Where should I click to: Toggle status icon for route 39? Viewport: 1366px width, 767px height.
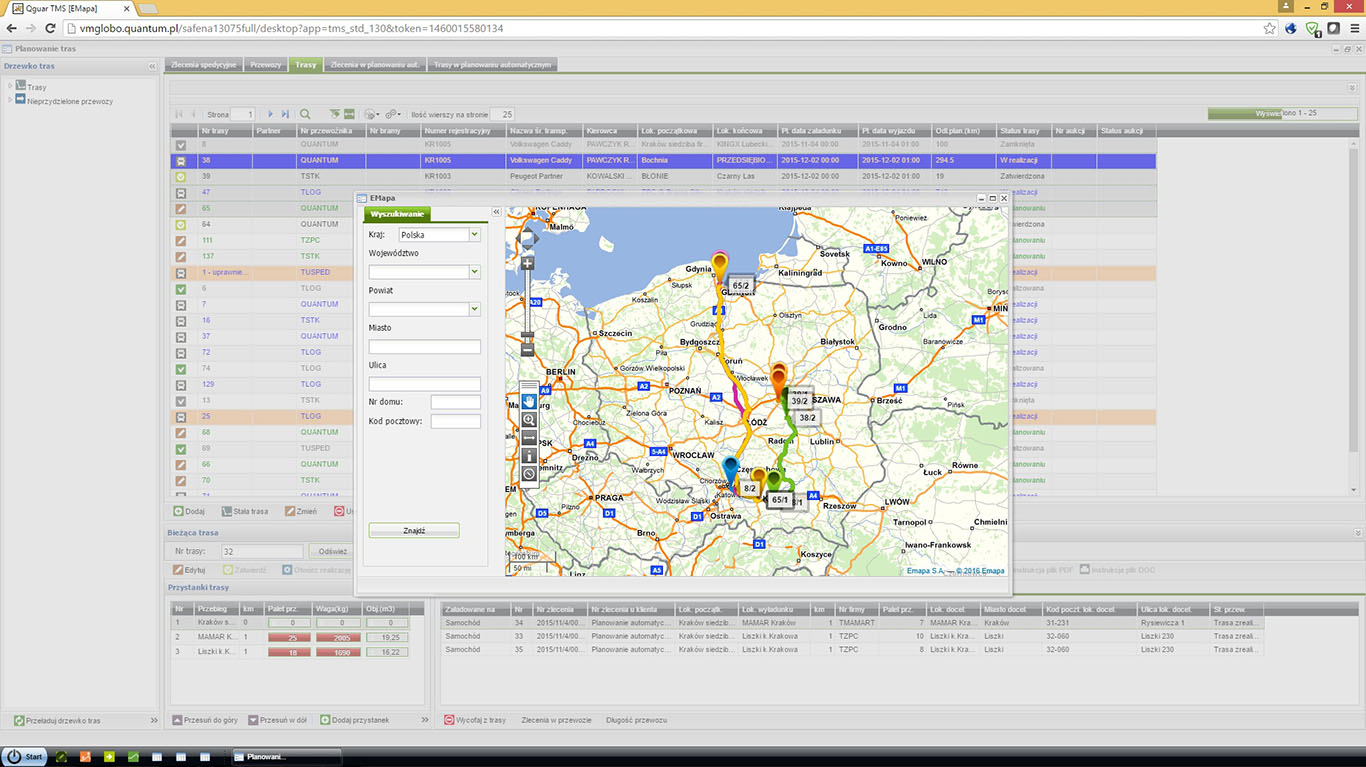pyautogui.click(x=180, y=176)
